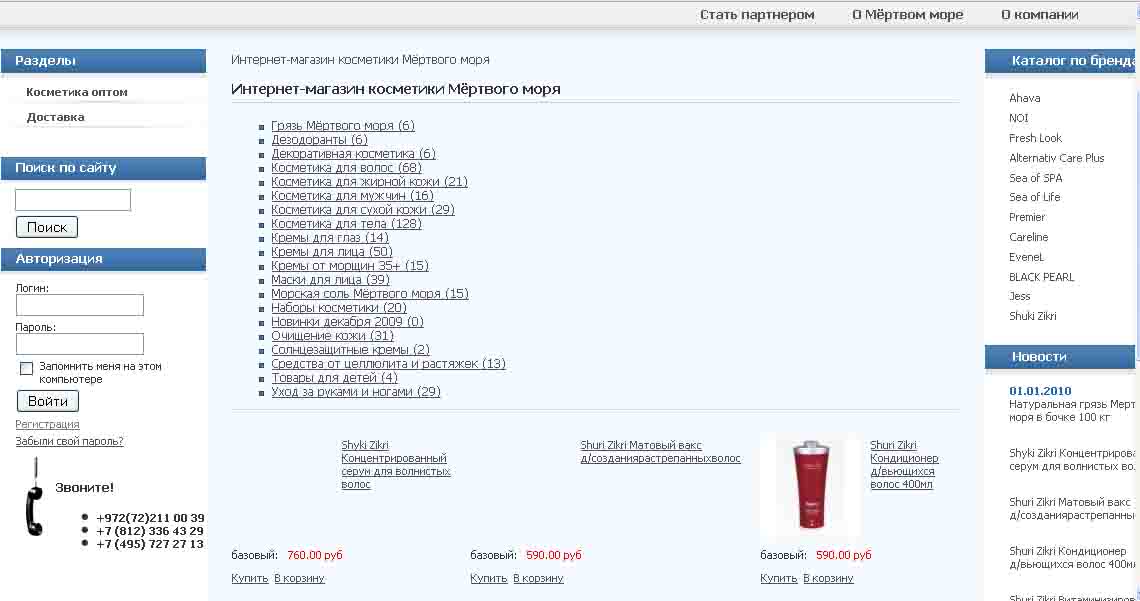Open category 'Наборы косметики (20)'
This screenshot has width=1140, height=601.
(x=339, y=307)
